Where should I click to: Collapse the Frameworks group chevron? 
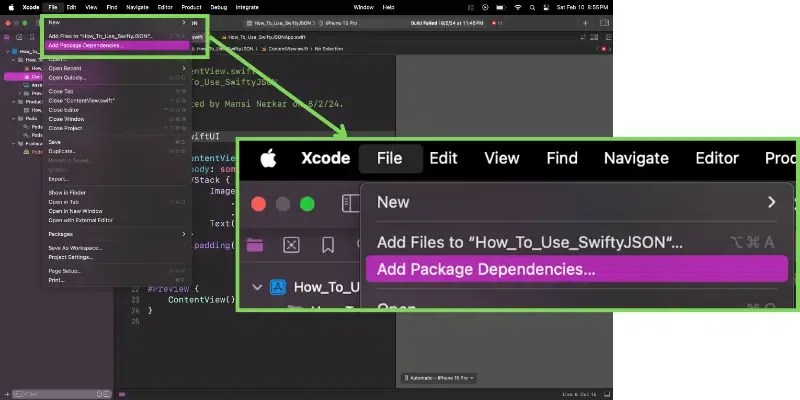[x=13, y=143]
